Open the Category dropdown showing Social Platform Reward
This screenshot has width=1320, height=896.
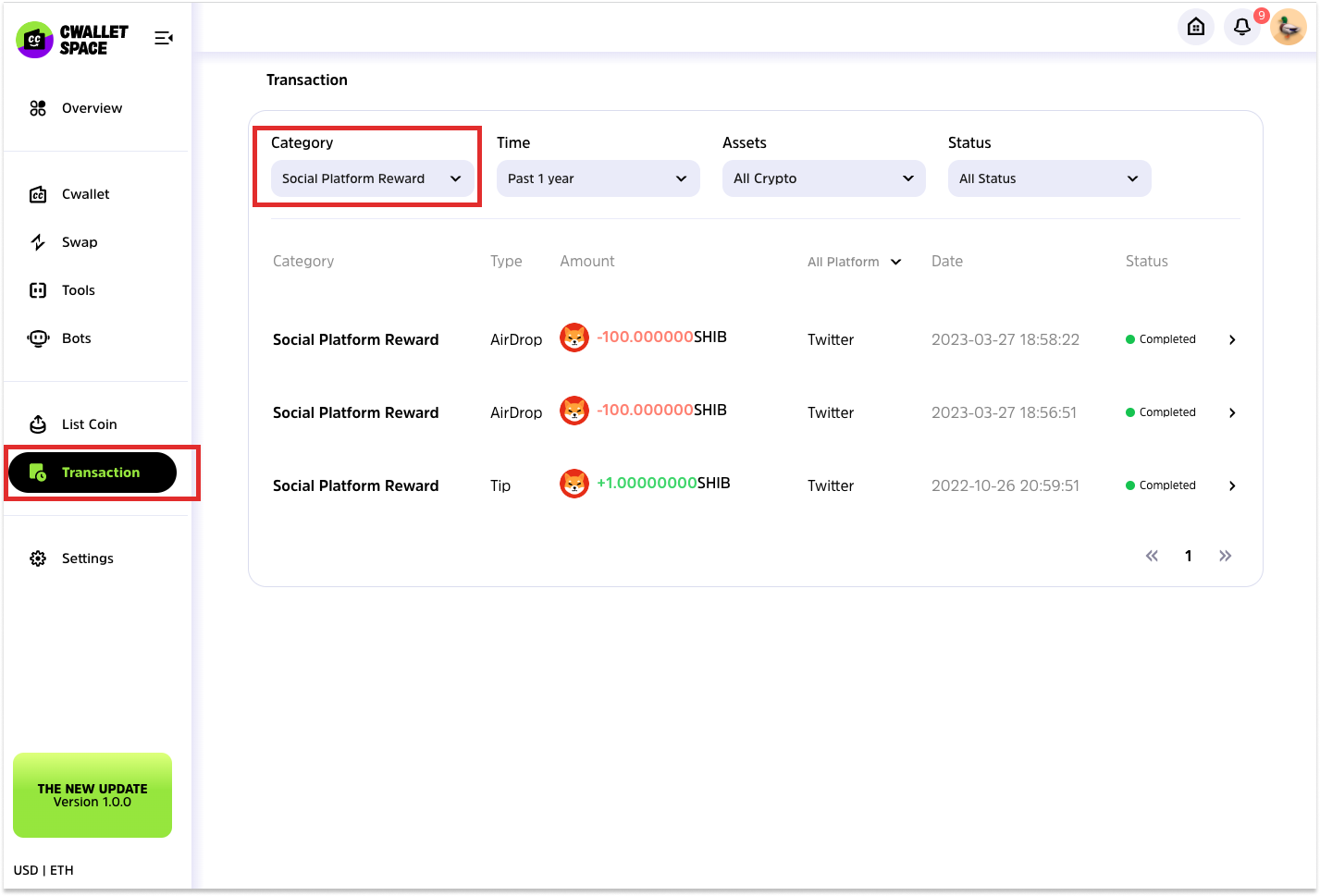pos(372,178)
